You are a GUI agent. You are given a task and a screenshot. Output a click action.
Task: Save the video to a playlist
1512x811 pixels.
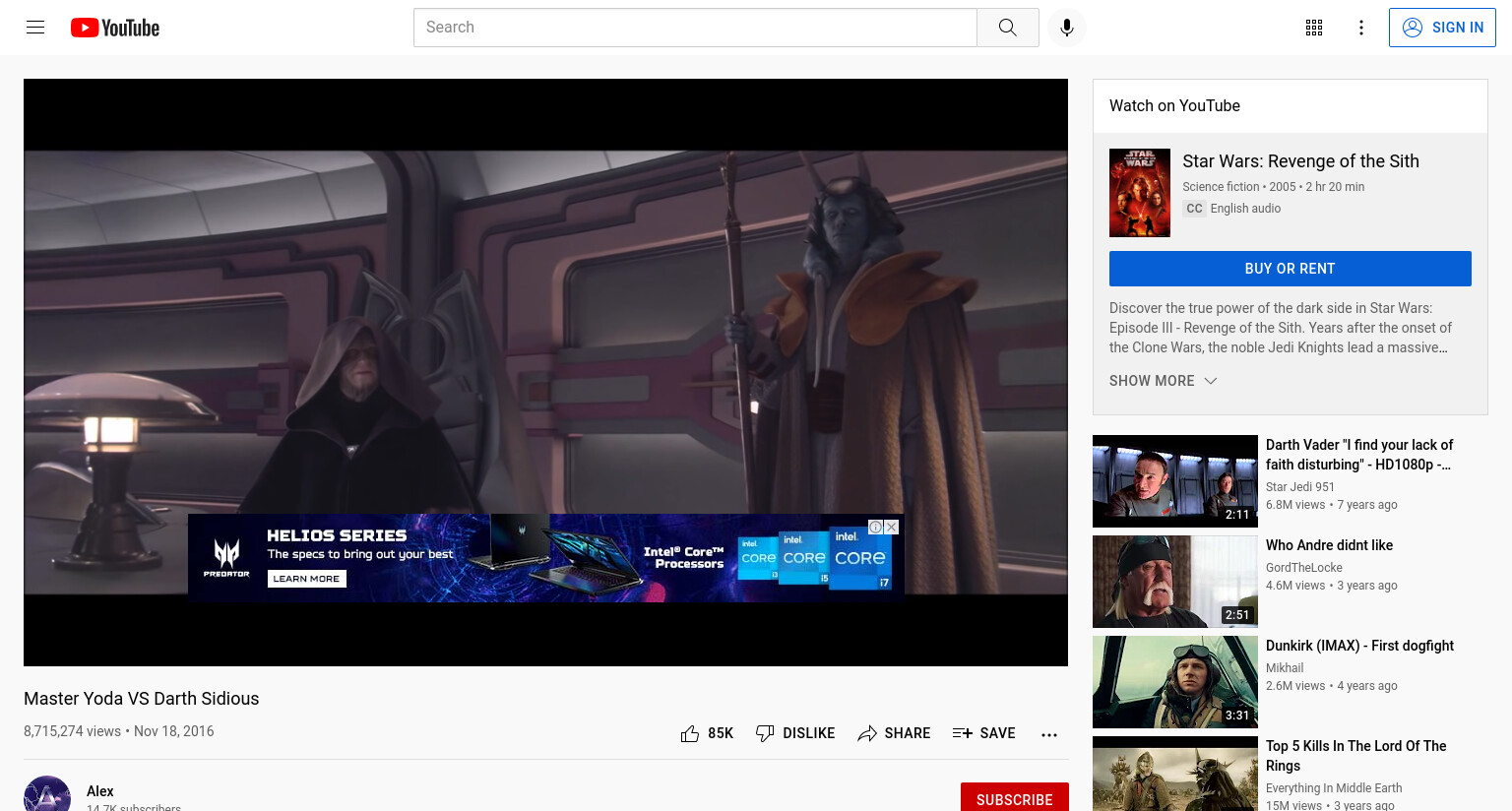click(x=984, y=733)
